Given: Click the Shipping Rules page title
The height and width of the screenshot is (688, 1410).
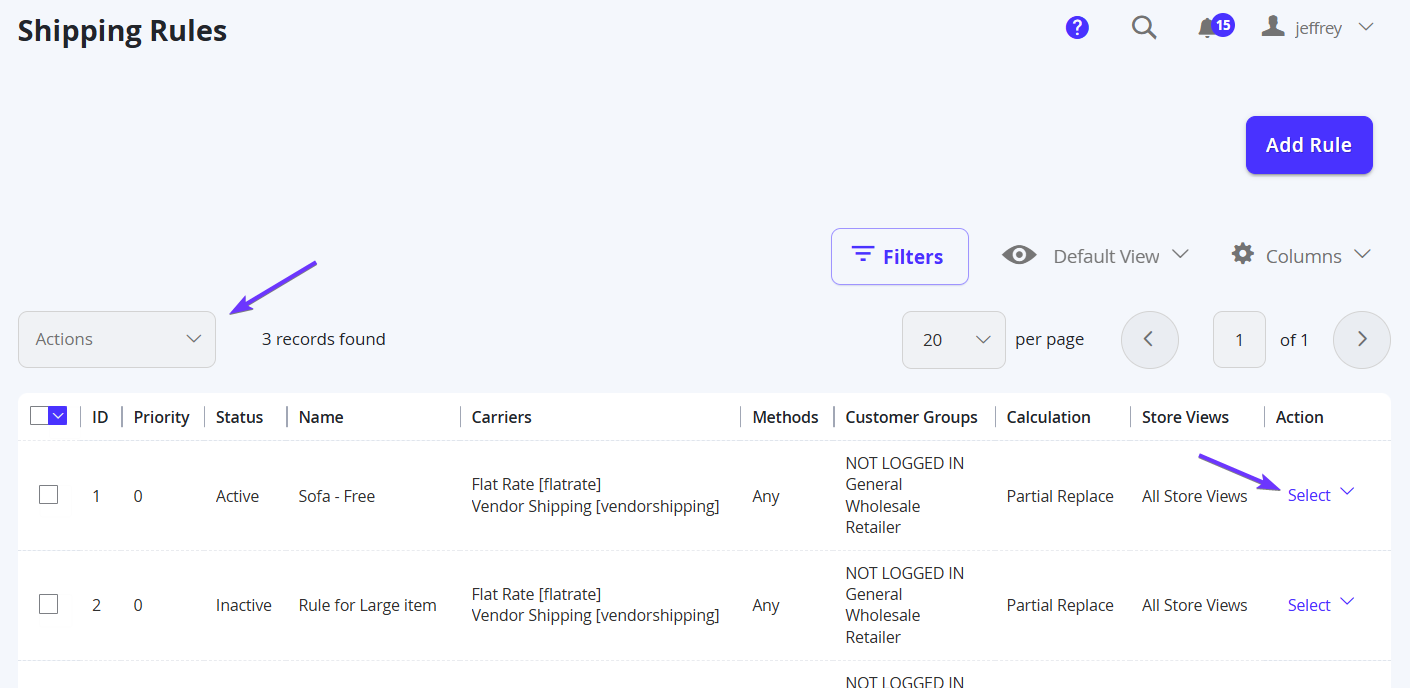Looking at the screenshot, I should [x=123, y=31].
